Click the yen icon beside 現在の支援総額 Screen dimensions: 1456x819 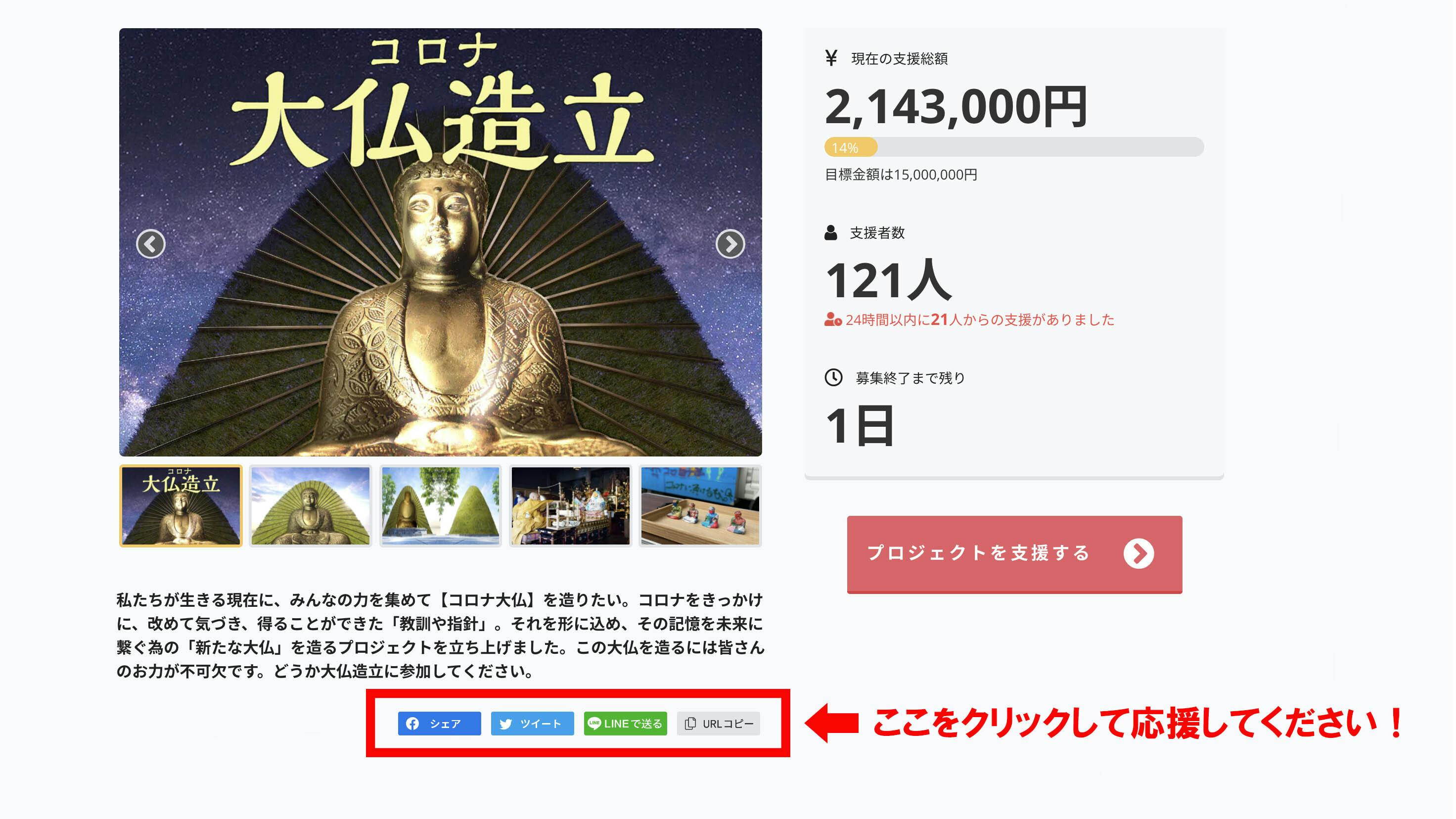point(831,58)
